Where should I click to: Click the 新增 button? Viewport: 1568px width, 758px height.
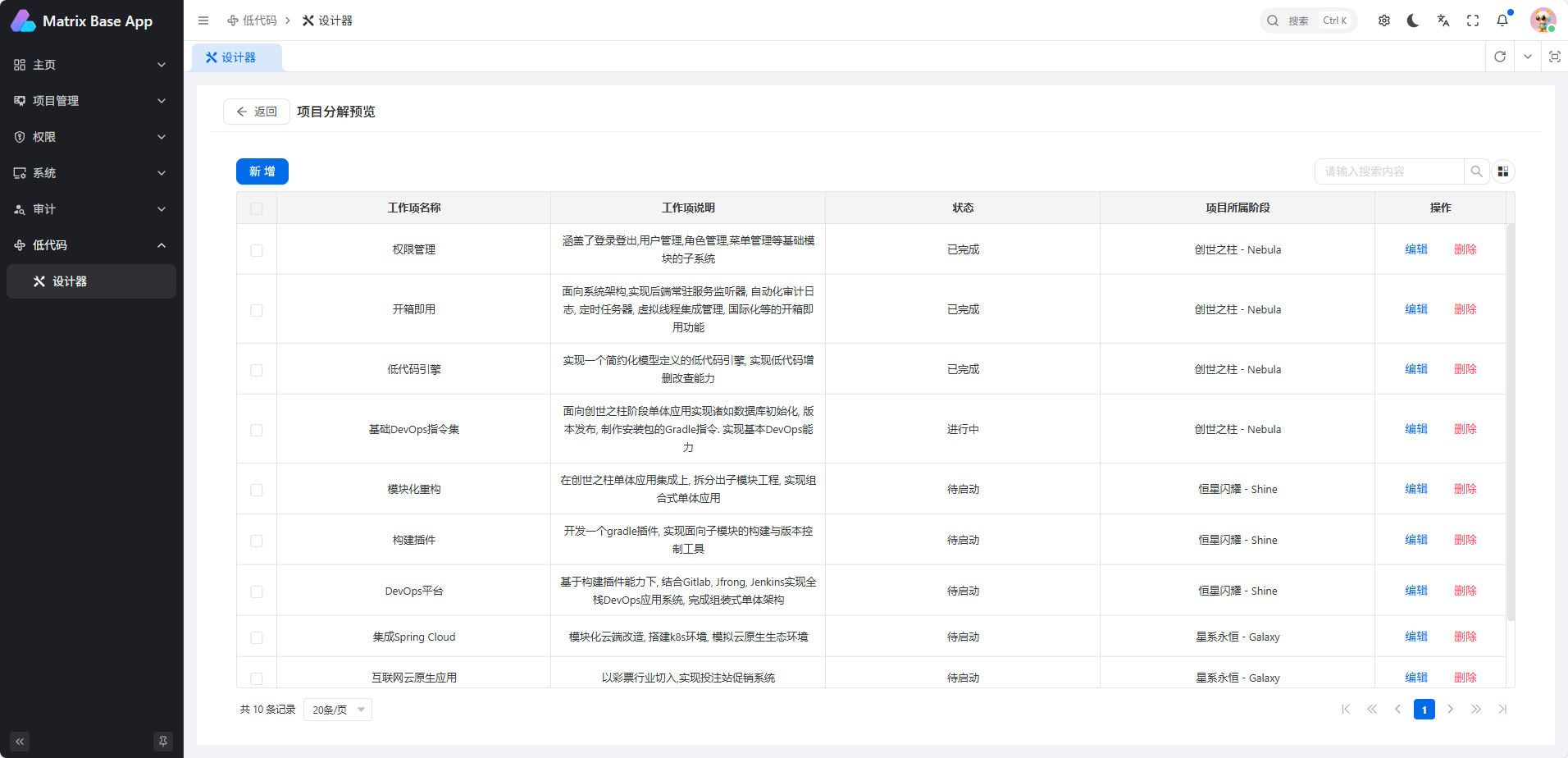click(262, 171)
